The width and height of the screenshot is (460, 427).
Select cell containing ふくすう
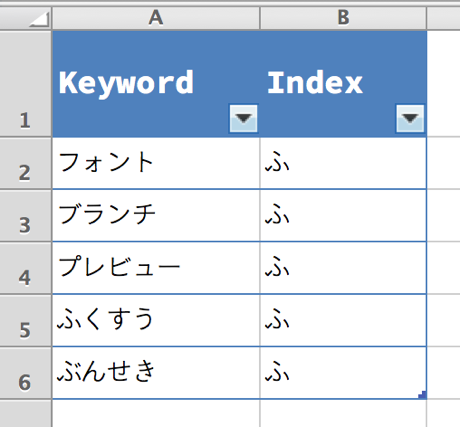[156, 320]
